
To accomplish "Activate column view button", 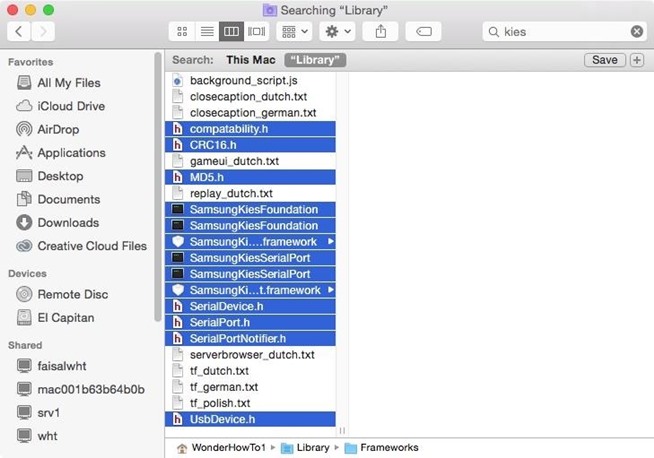I will [x=231, y=32].
